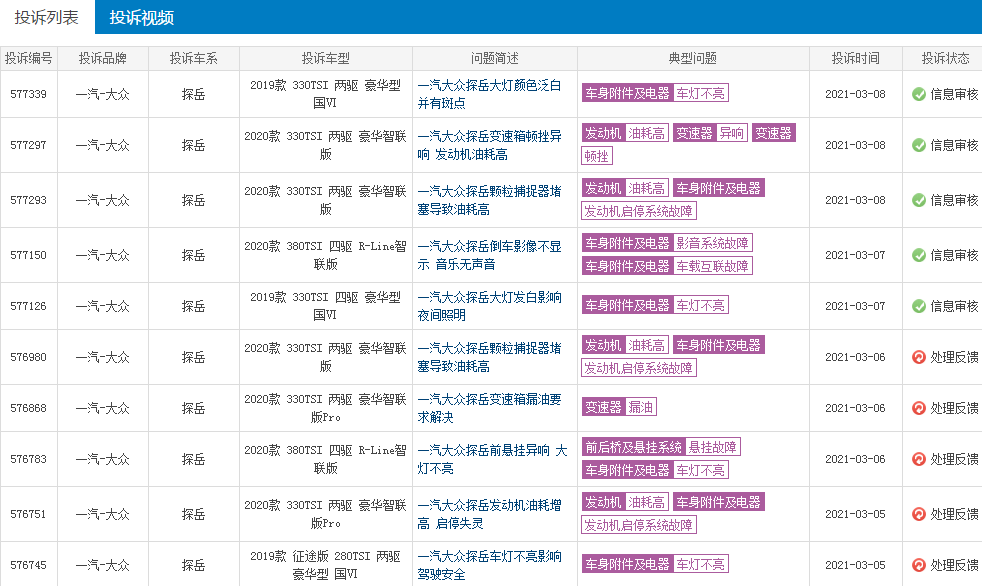
Task: Click model 2020款 330TSI 两驱 豪华智联版Pro in row 576868
Action: (x=325, y=408)
